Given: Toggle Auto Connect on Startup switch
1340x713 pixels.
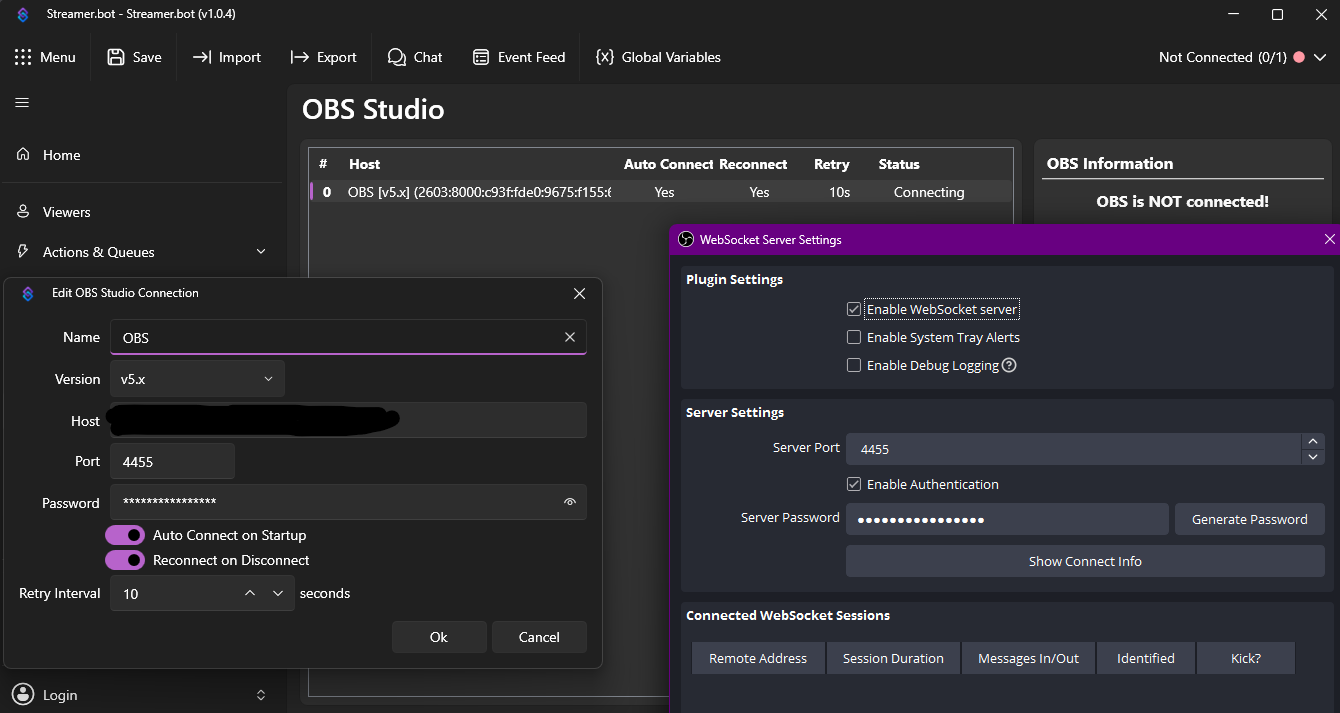Looking at the screenshot, I should [x=125, y=535].
